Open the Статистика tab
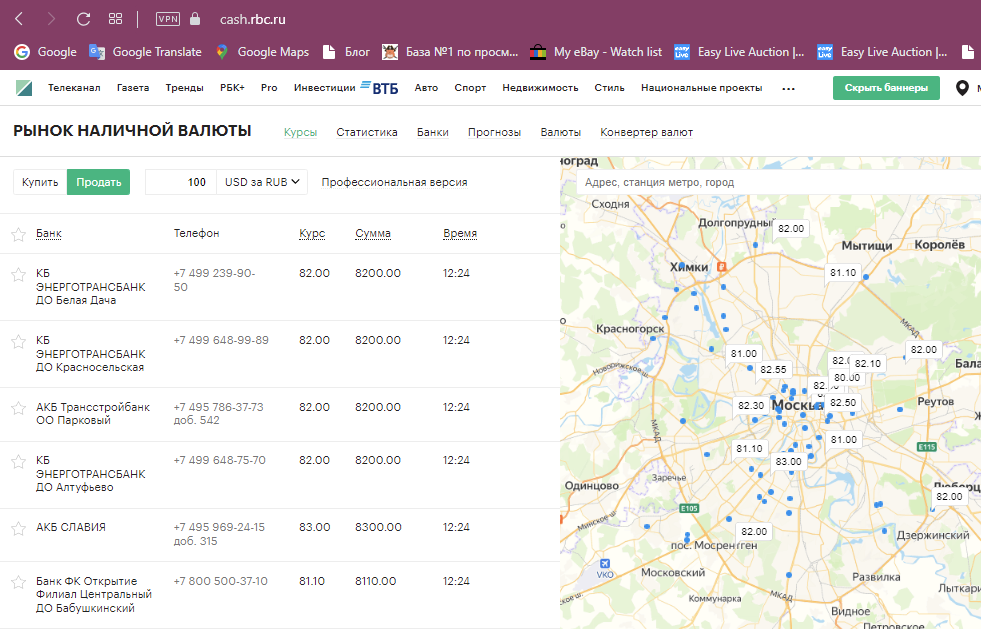 point(367,132)
